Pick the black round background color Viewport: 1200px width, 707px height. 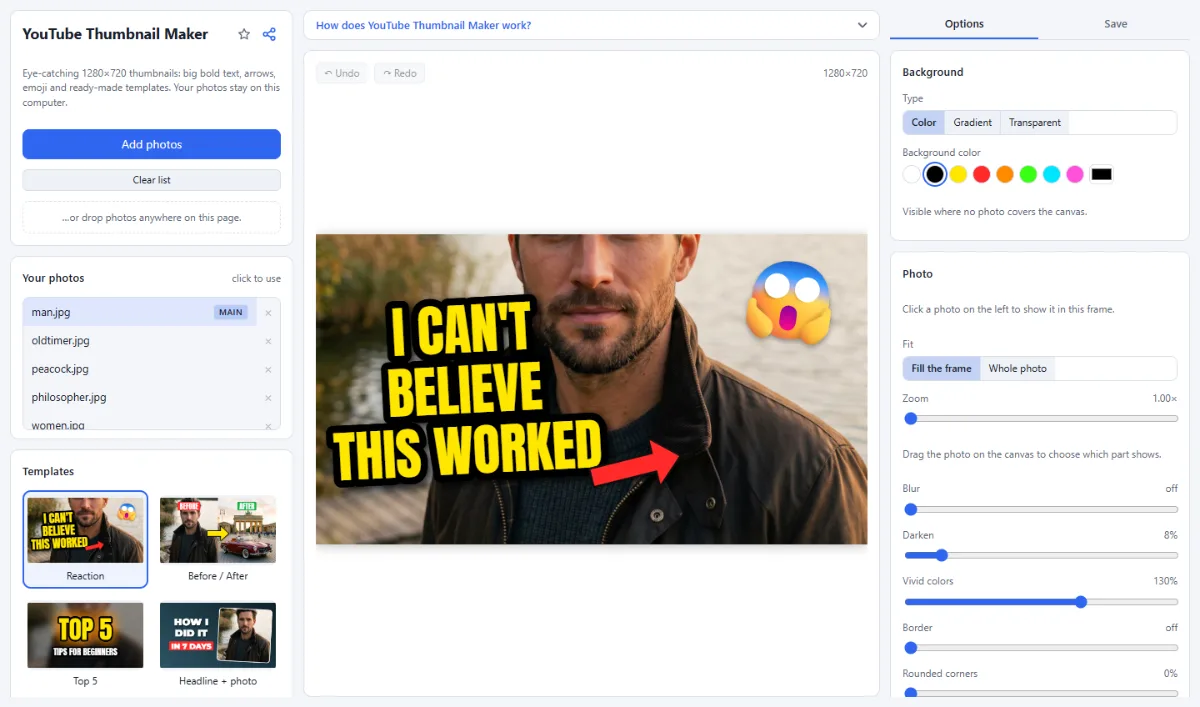point(934,174)
